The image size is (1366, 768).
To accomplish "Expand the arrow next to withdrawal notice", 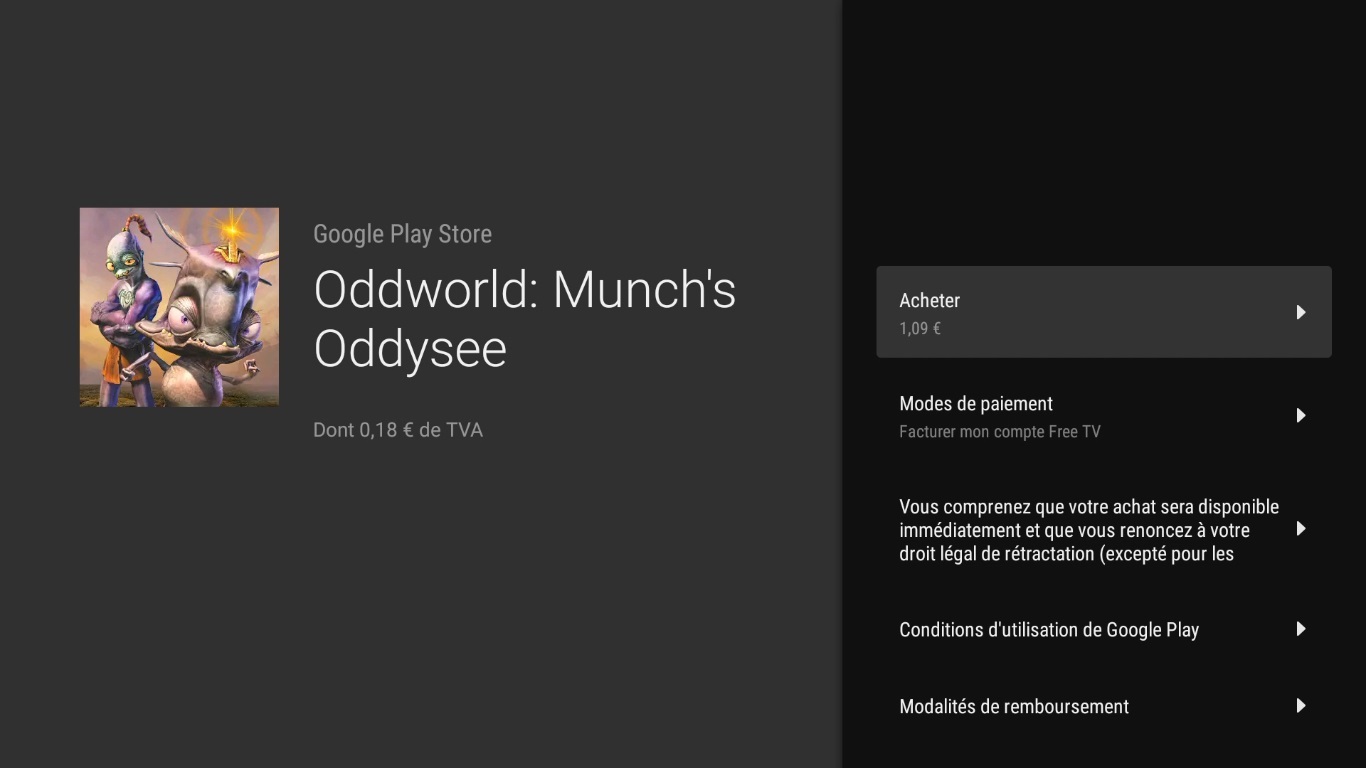I will click(x=1301, y=528).
